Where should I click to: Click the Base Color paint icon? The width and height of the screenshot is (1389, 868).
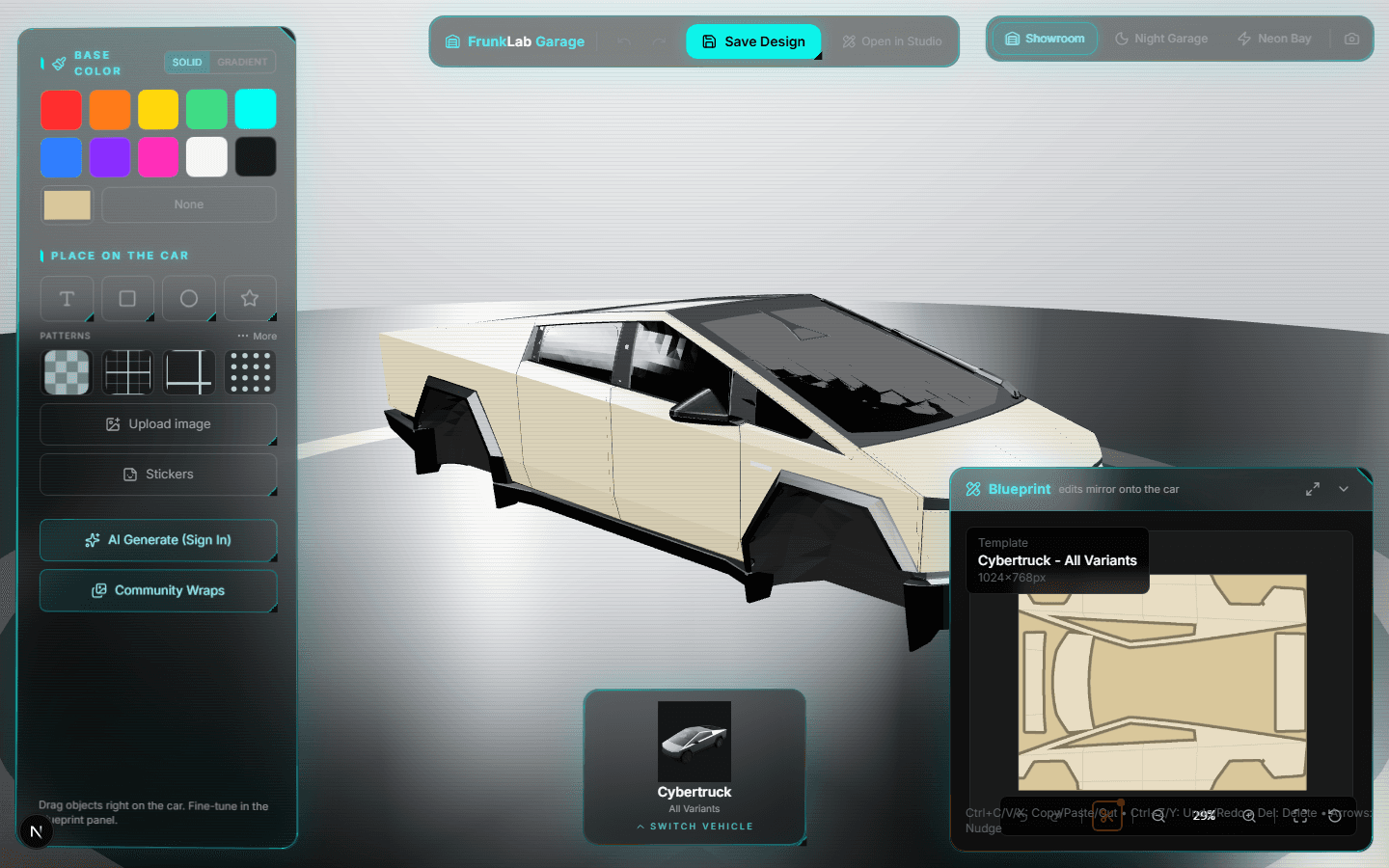pyautogui.click(x=59, y=64)
